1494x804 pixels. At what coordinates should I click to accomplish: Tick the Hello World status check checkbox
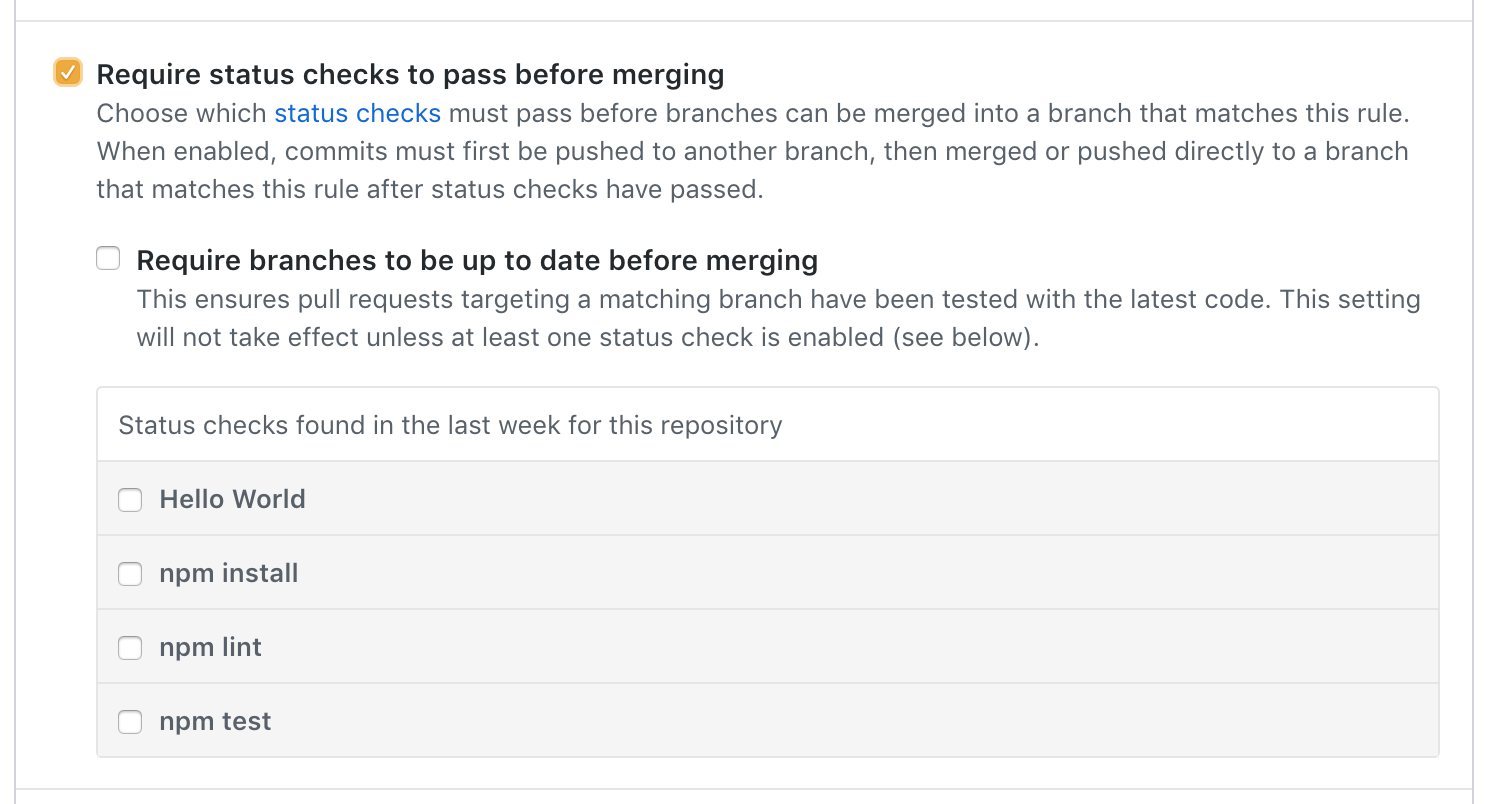pyautogui.click(x=130, y=499)
